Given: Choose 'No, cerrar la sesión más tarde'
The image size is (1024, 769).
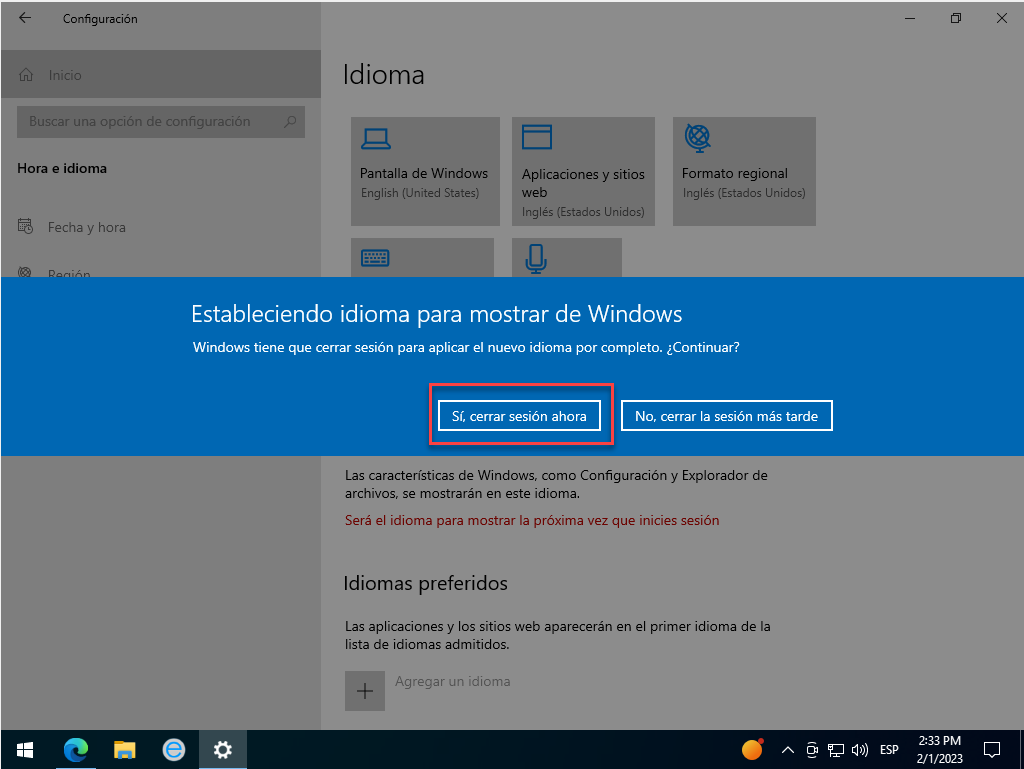Looking at the screenshot, I should [x=726, y=416].
